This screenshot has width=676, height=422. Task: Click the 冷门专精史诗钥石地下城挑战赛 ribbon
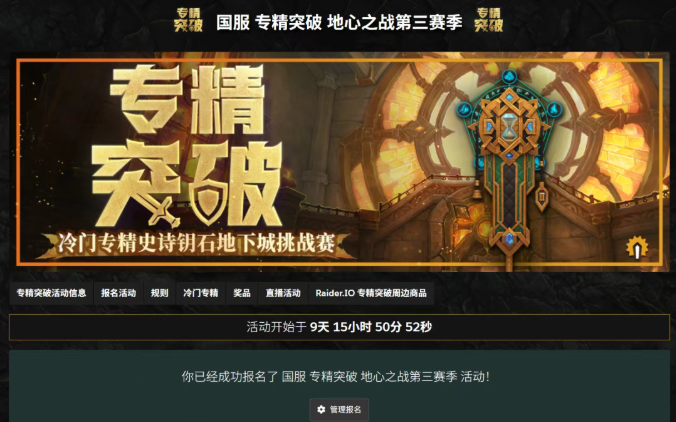[197, 244]
